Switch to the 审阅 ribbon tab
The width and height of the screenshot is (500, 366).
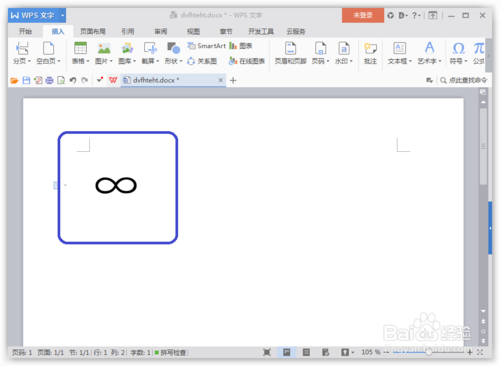coord(161,32)
